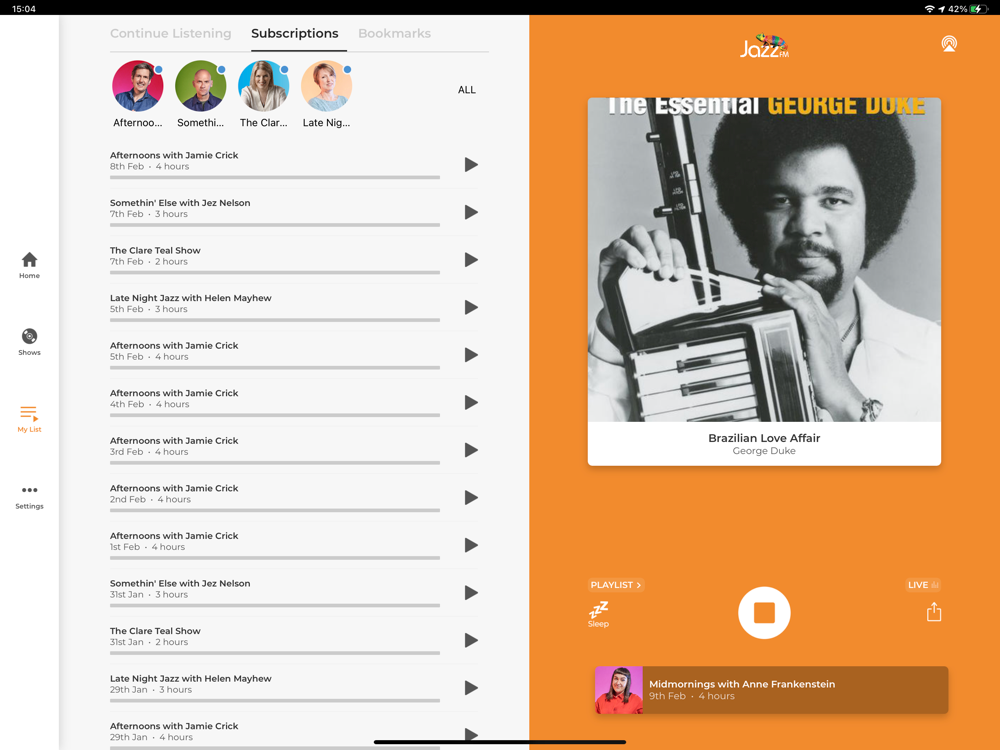Play Afternoons with Jamie Crick 2nd Feb
Image resolution: width=1000 pixels, height=750 pixels.
[471, 497]
